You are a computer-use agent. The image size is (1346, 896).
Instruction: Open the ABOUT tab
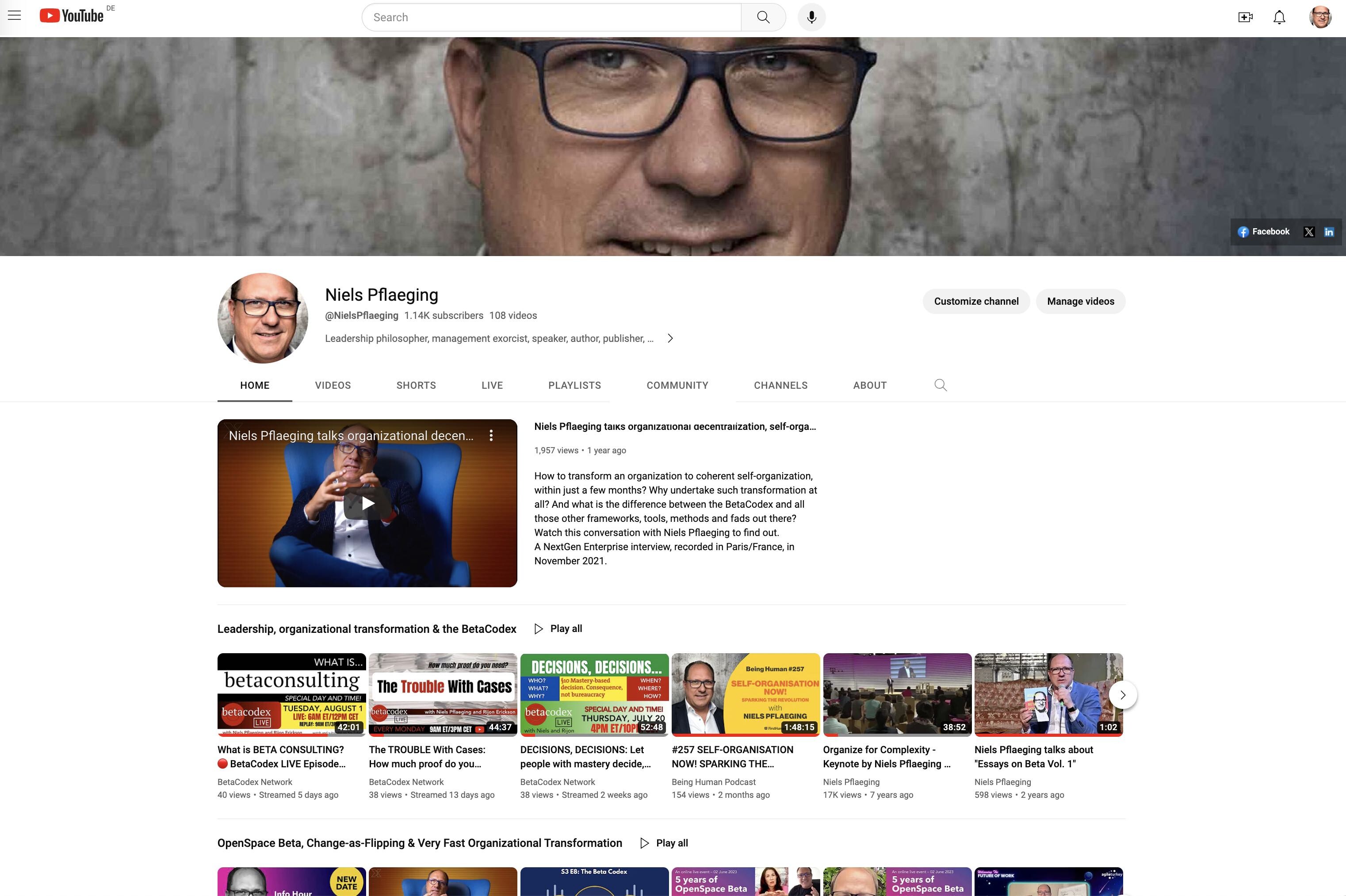(870, 385)
